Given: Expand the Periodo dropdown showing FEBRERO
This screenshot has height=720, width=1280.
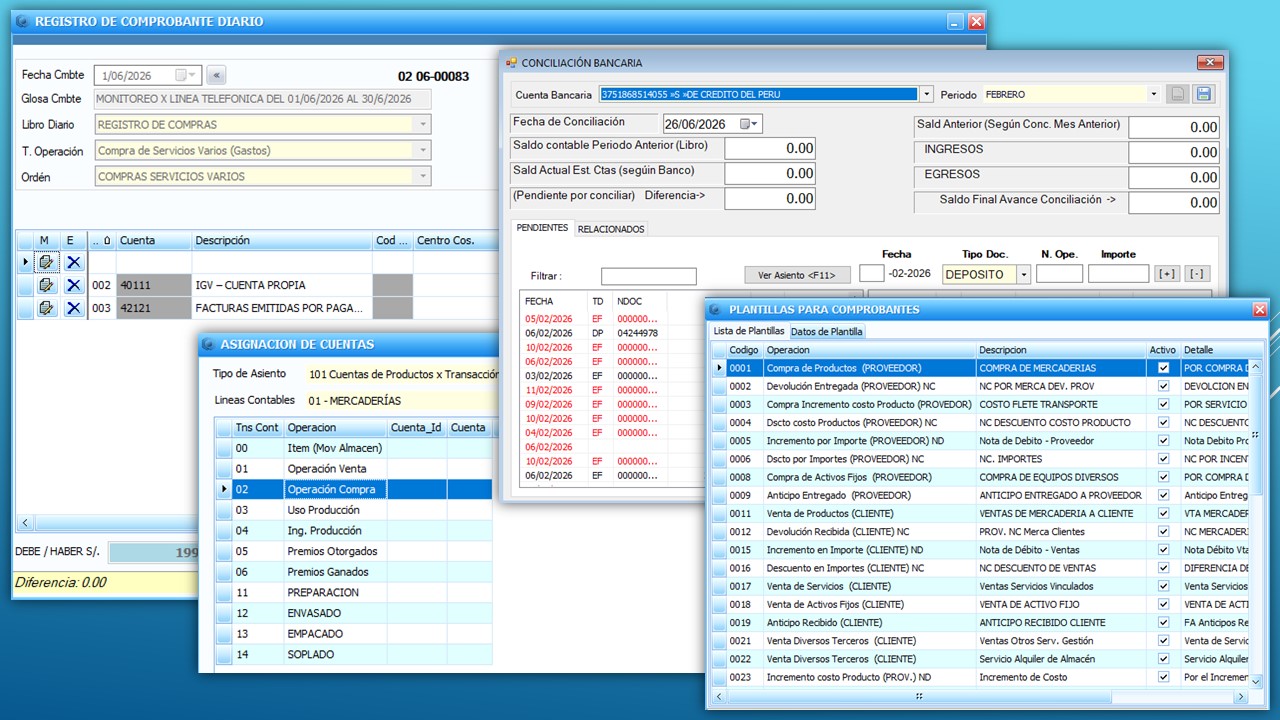Looking at the screenshot, I should click(1153, 94).
